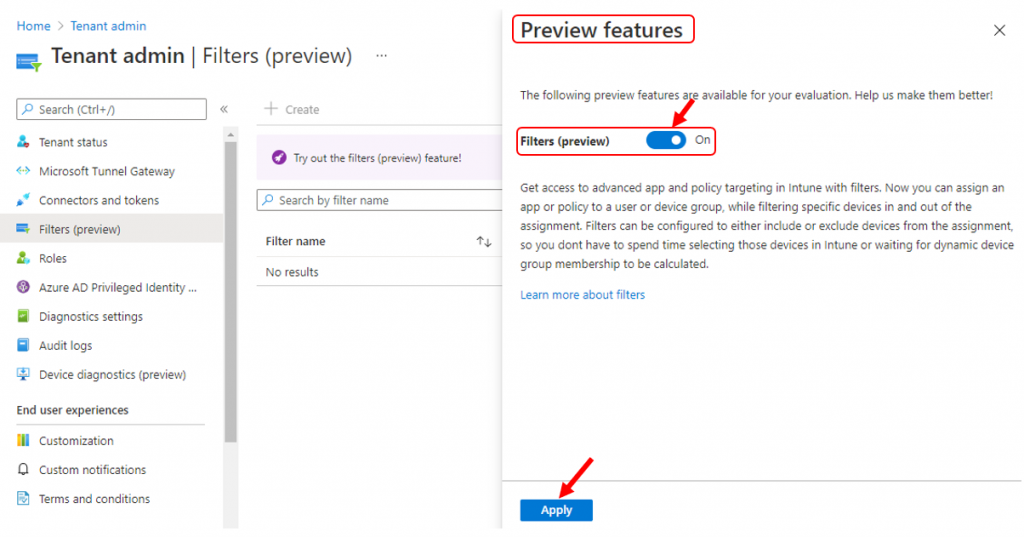Open Device diagnostics (preview)
This screenshot has width=1024, height=537.
(111, 374)
